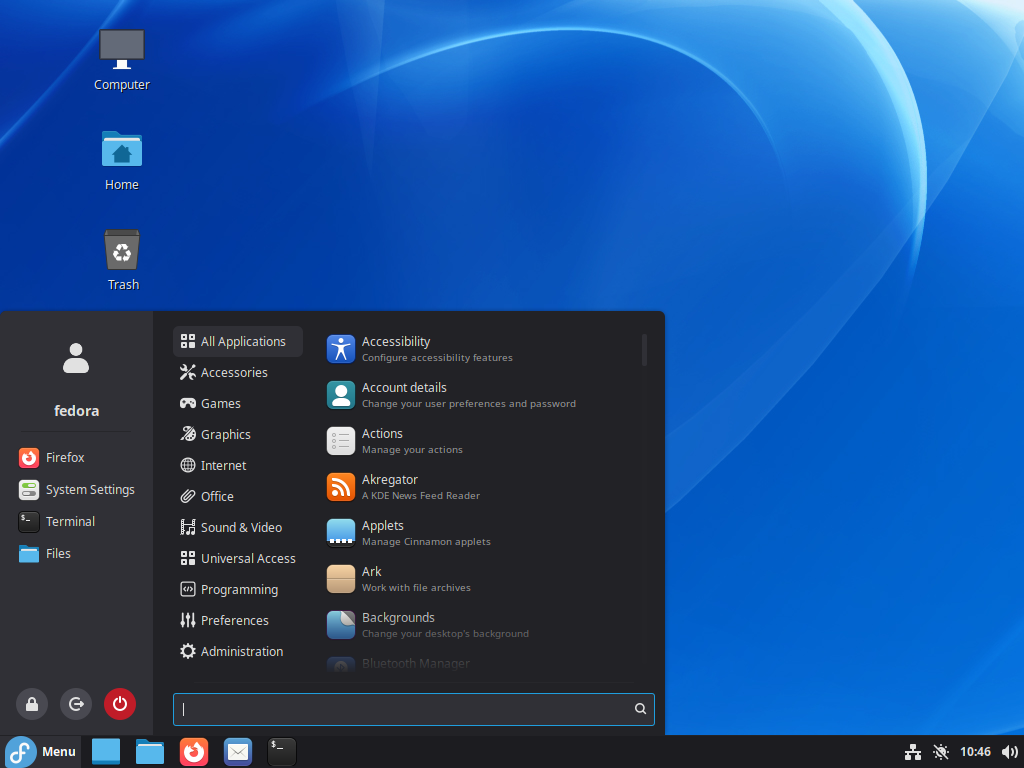The height and width of the screenshot is (768, 1024).
Task: Click the show desktop taskbar icon
Action: 106,752
